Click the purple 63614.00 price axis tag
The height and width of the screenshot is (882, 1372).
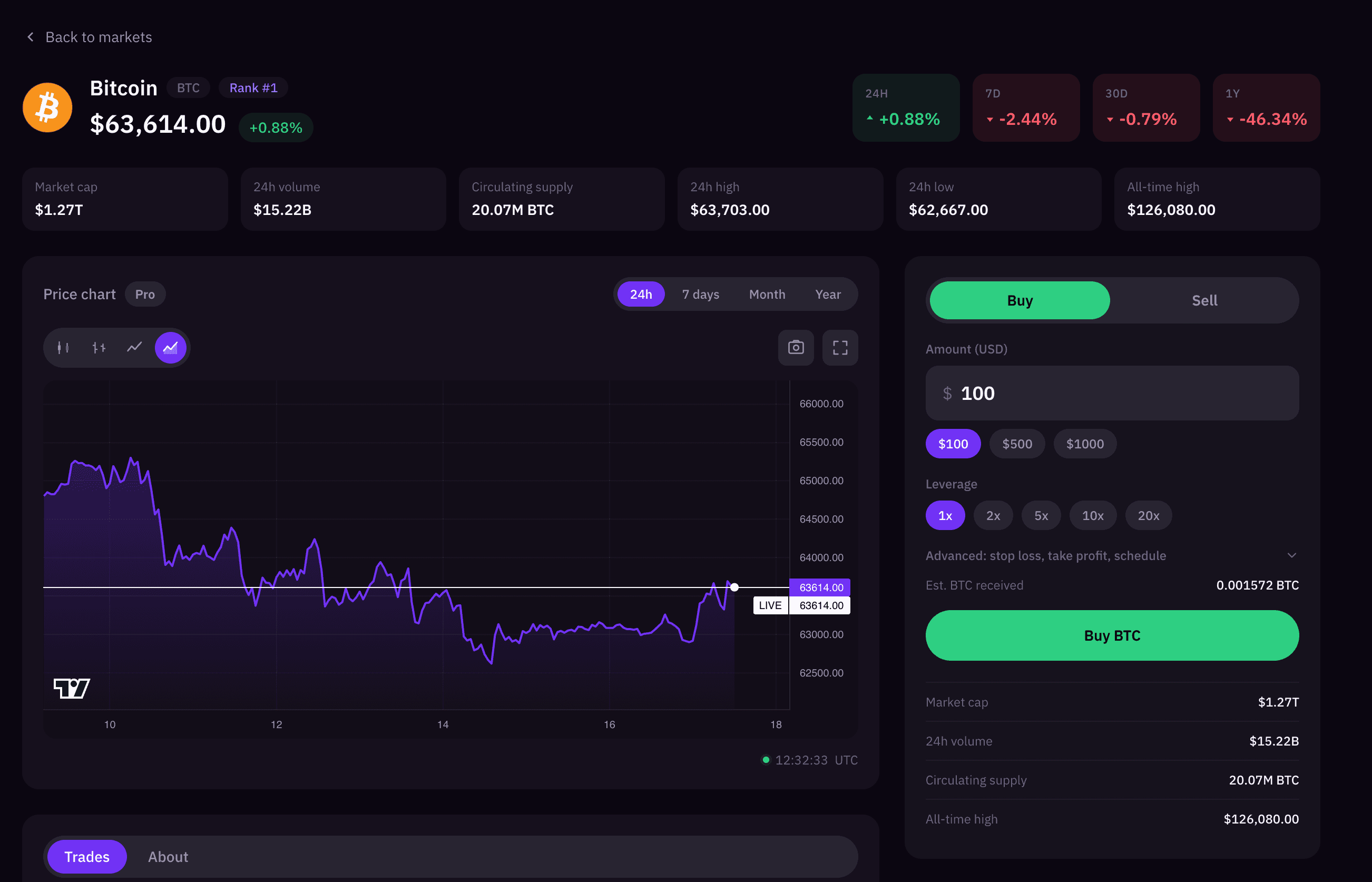pyautogui.click(x=820, y=587)
